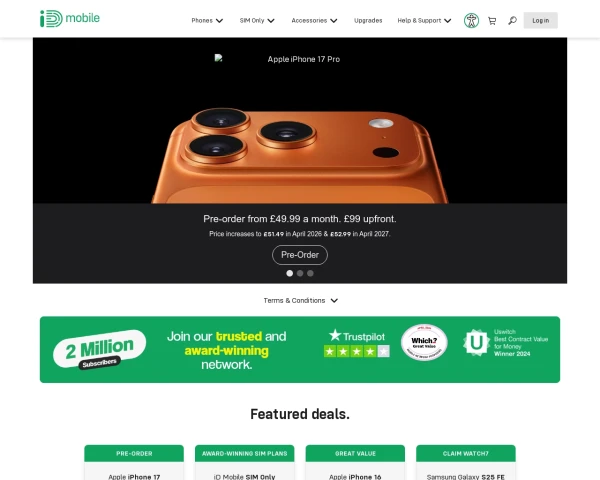Screen dimensions: 600x480
Task: Select the first carousel slide dot
Action: (x=290, y=273)
